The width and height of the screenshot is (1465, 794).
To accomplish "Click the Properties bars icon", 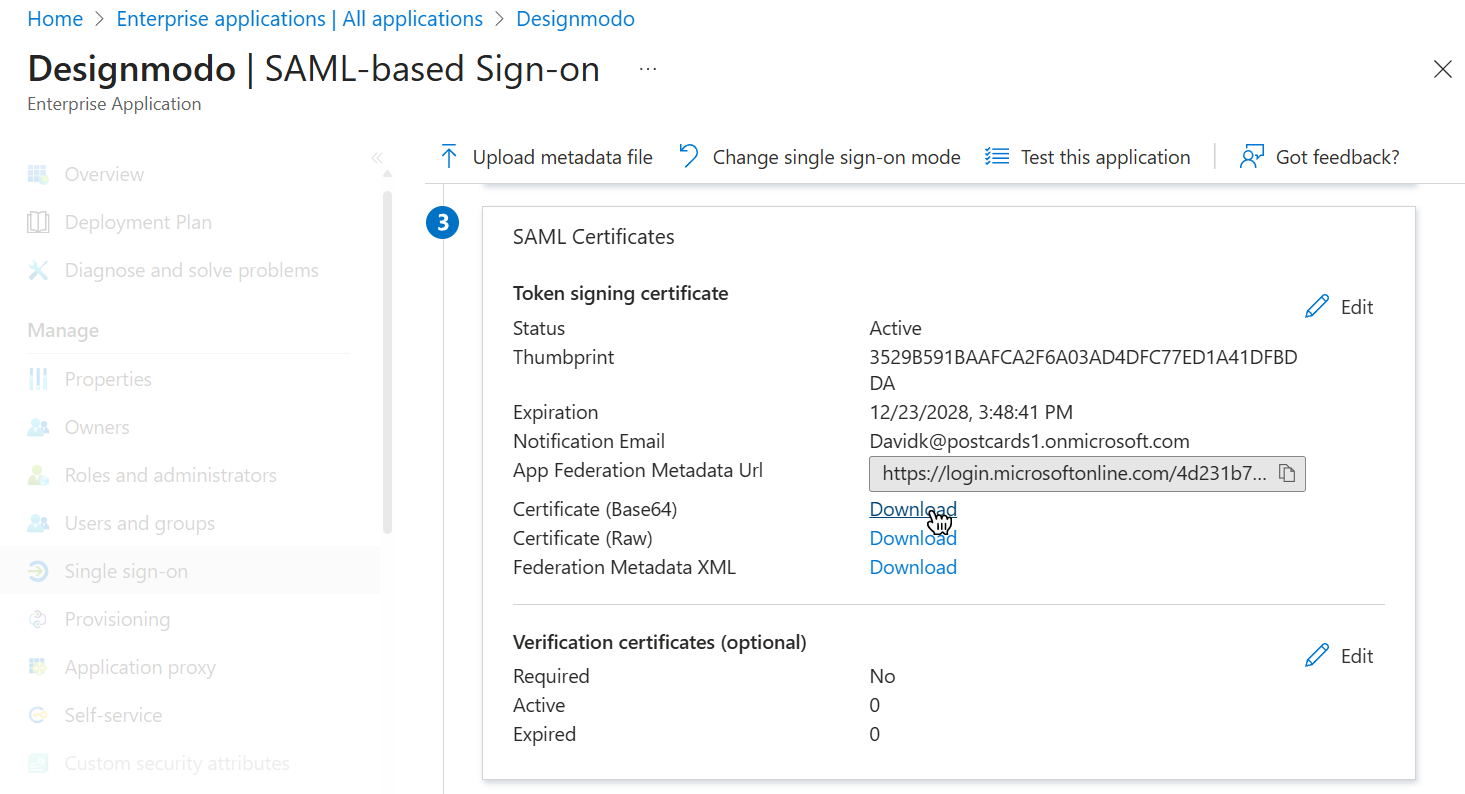I will click(38, 379).
